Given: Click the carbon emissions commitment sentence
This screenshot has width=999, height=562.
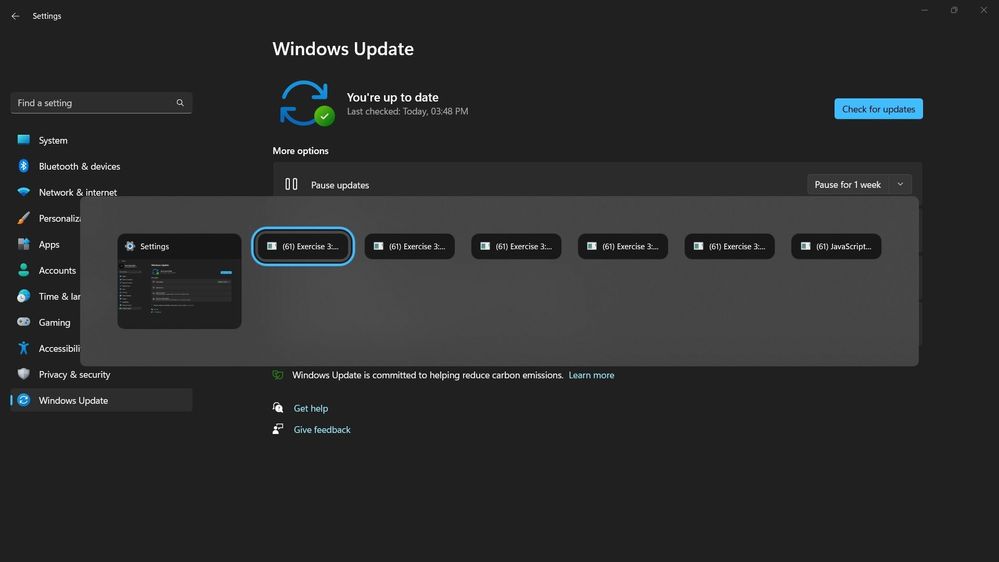Looking at the screenshot, I should point(428,375).
